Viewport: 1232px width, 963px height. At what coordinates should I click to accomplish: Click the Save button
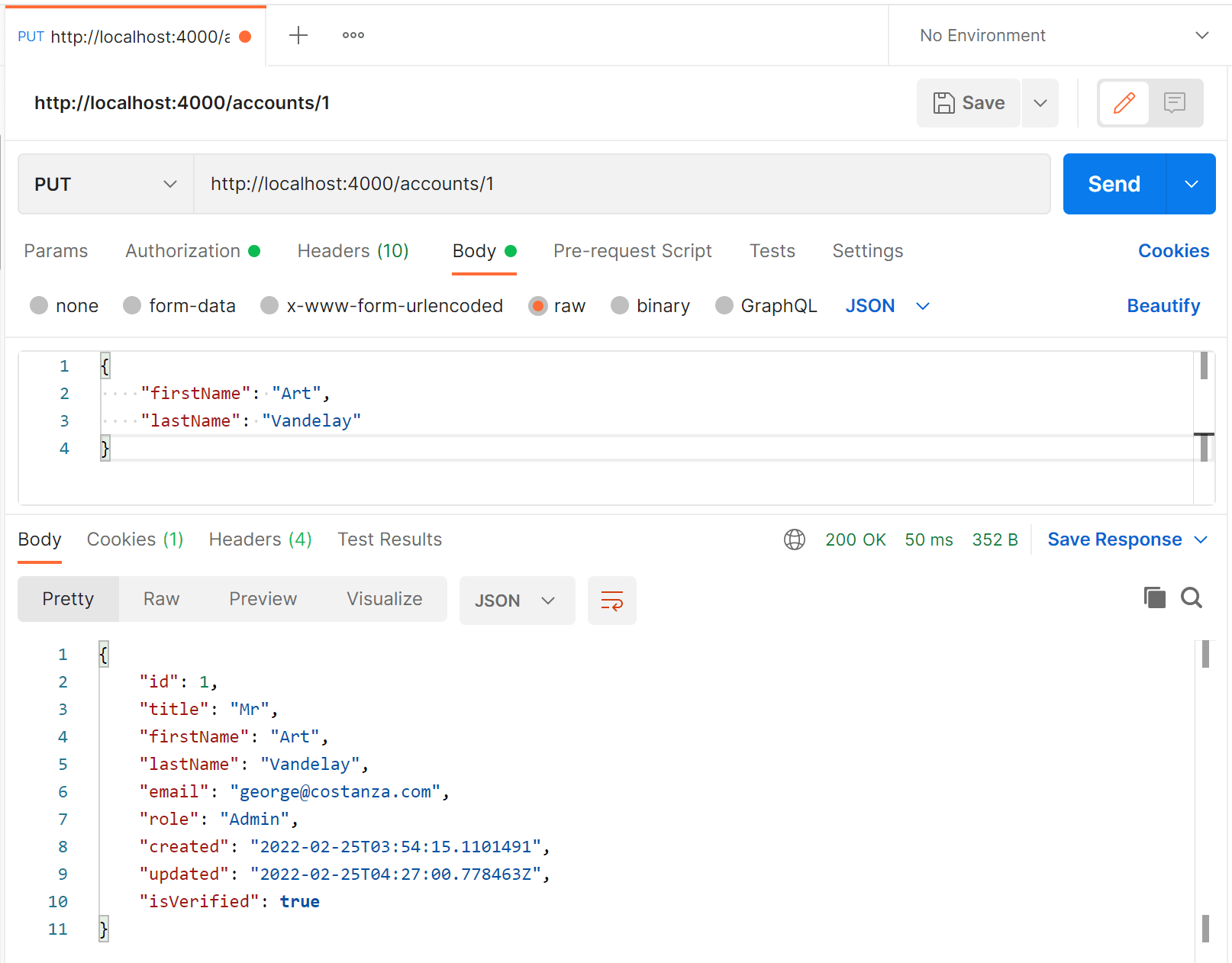tap(969, 103)
